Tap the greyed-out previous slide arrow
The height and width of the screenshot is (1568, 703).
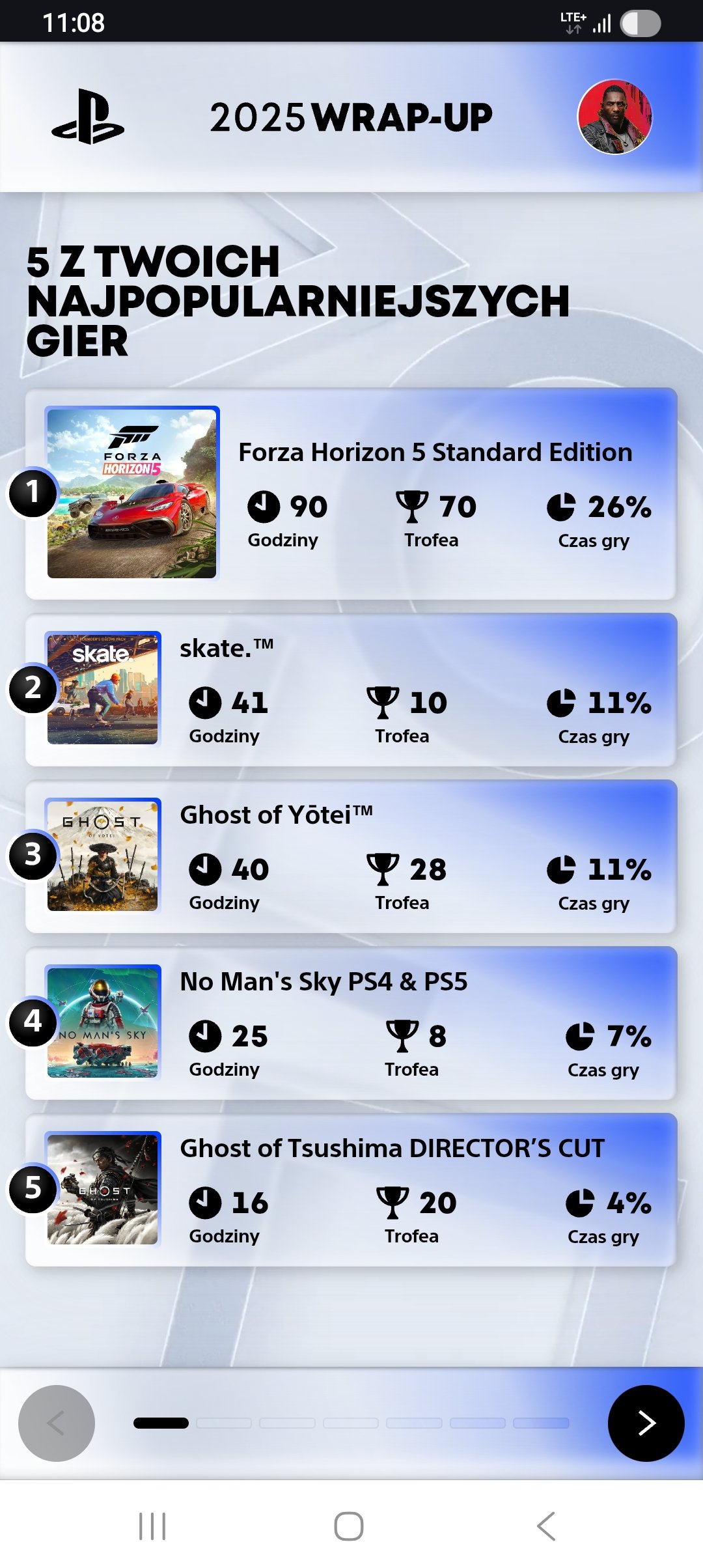click(x=57, y=1423)
